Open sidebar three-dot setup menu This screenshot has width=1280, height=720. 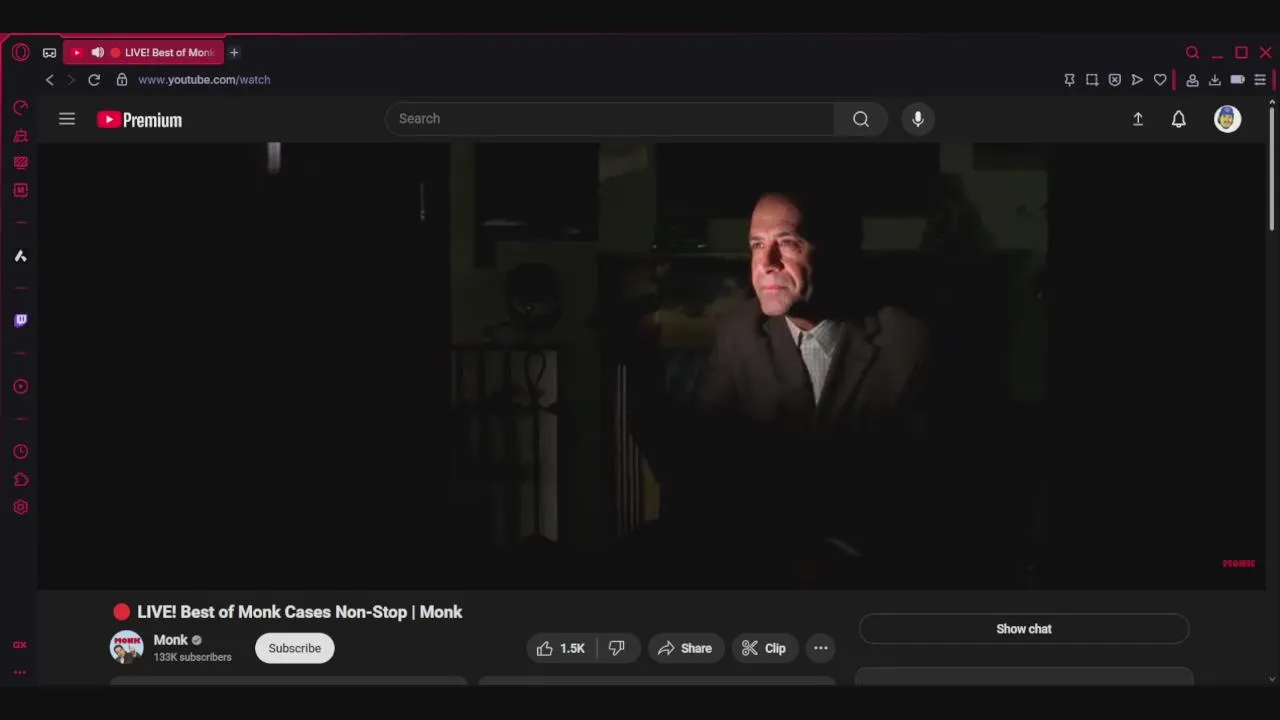19,673
